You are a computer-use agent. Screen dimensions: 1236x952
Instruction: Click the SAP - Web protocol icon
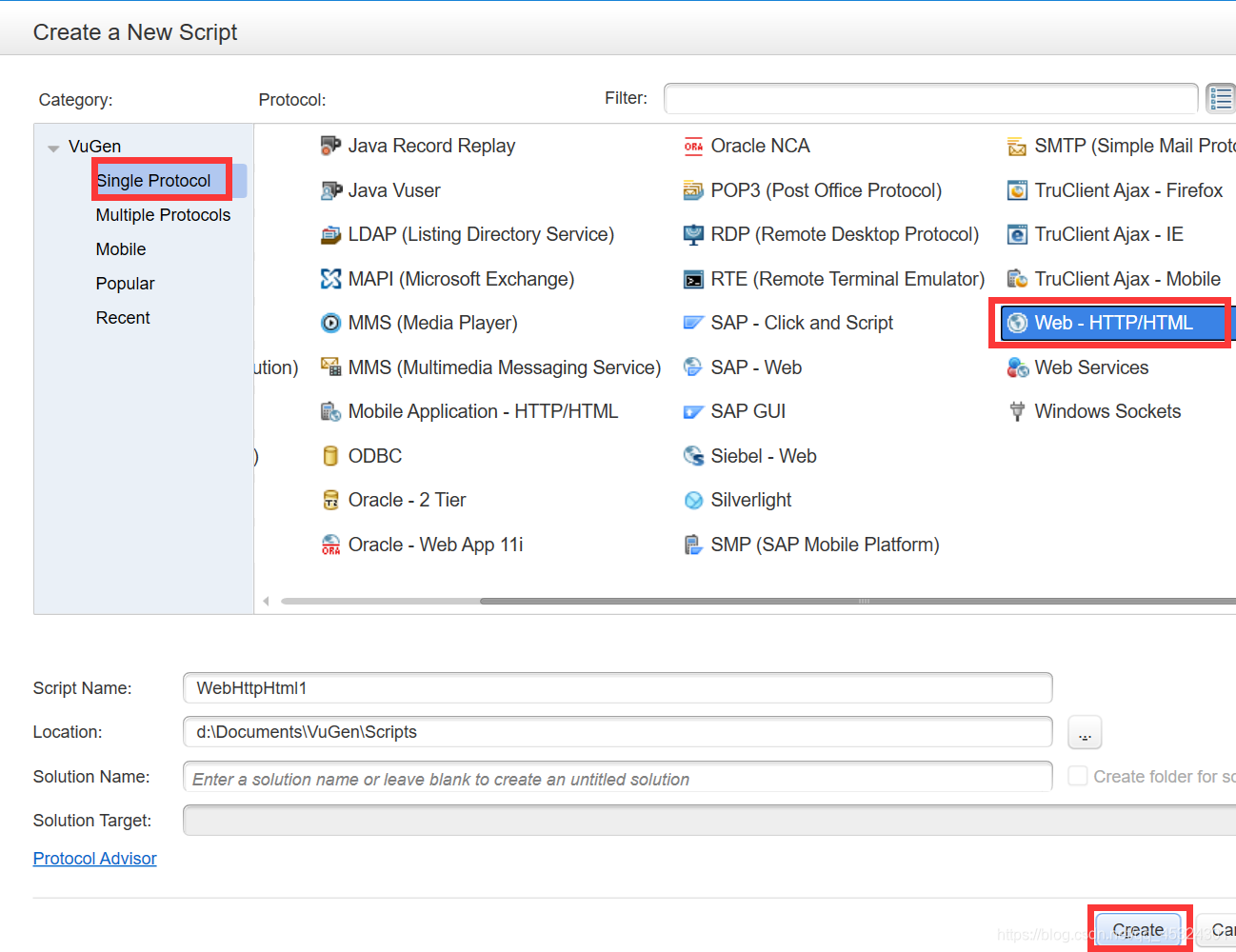(x=693, y=367)
